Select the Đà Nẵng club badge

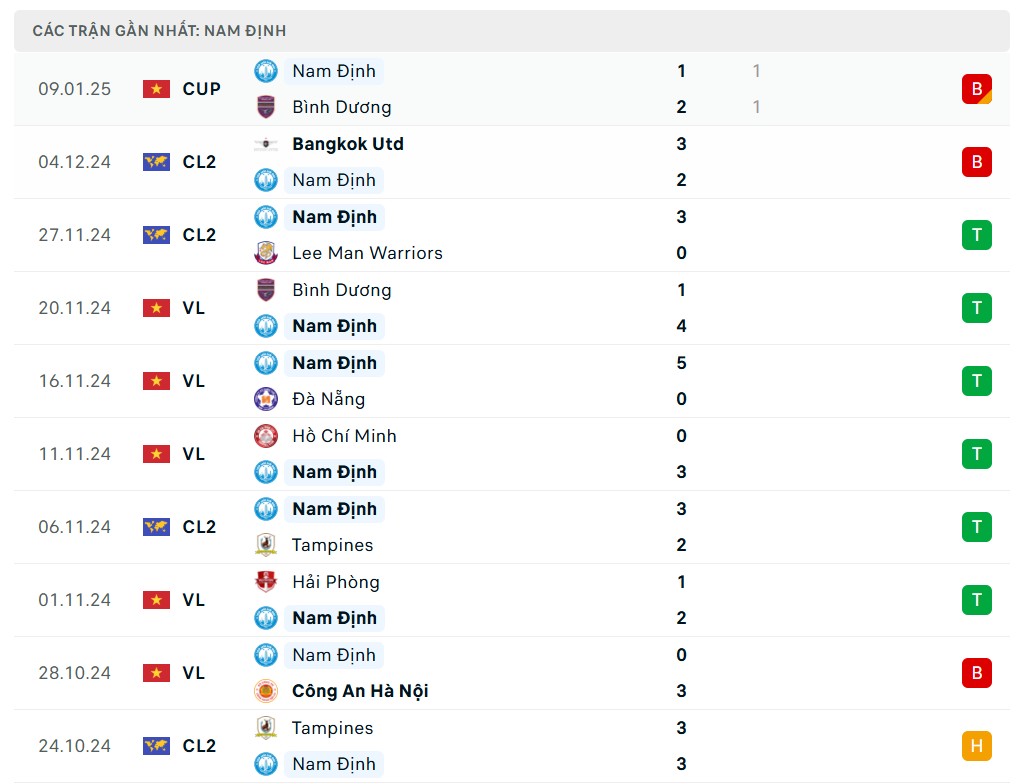click(x=265, y=399)
